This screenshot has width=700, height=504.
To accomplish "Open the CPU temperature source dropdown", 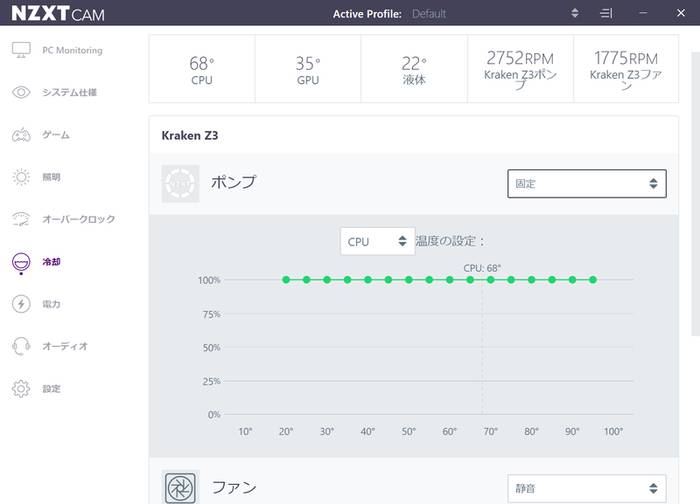I will [377, 242].
